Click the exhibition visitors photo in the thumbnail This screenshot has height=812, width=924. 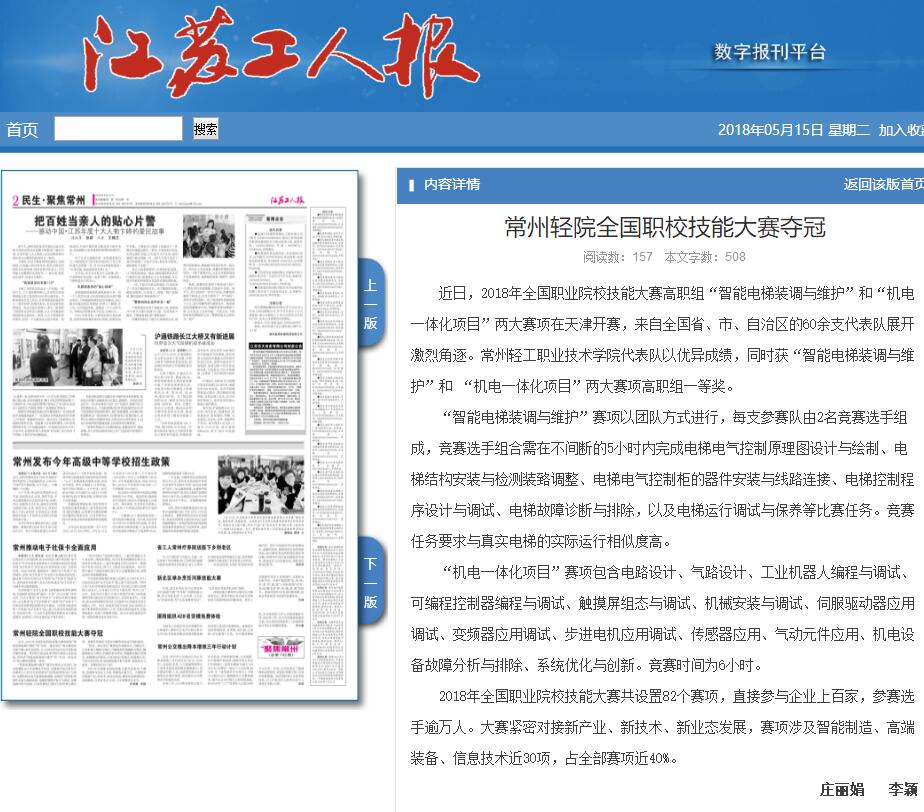point(68,357)
